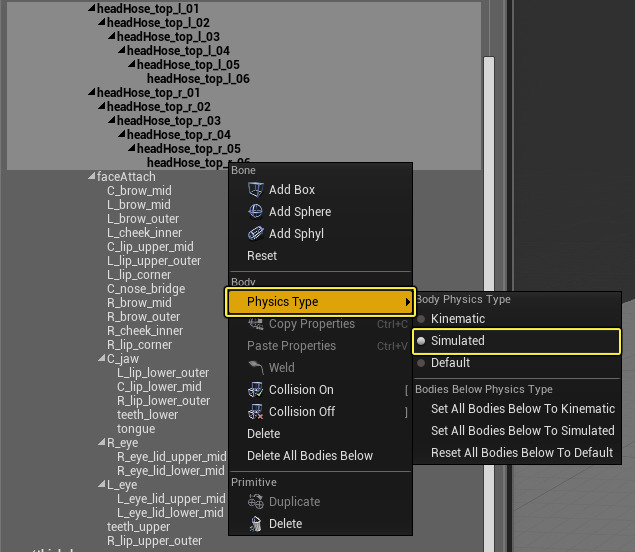635x552 pixels.
Task: Click the Add Sphere globe icon
Action: [256, 211]
